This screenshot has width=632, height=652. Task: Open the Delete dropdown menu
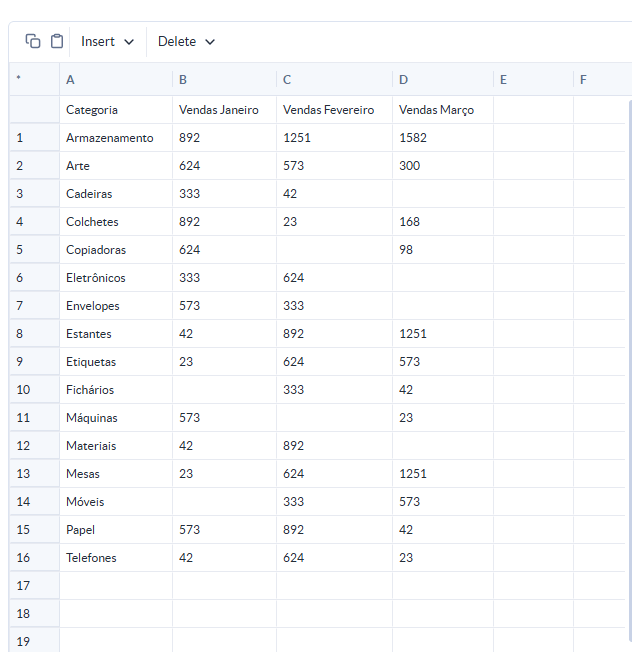[186, 41]
